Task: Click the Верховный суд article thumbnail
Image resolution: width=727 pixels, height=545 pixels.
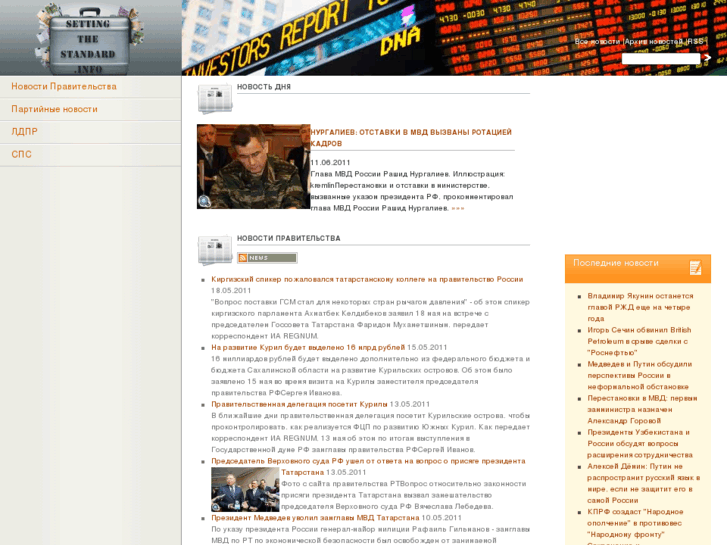Action: (x=245, y=489)
